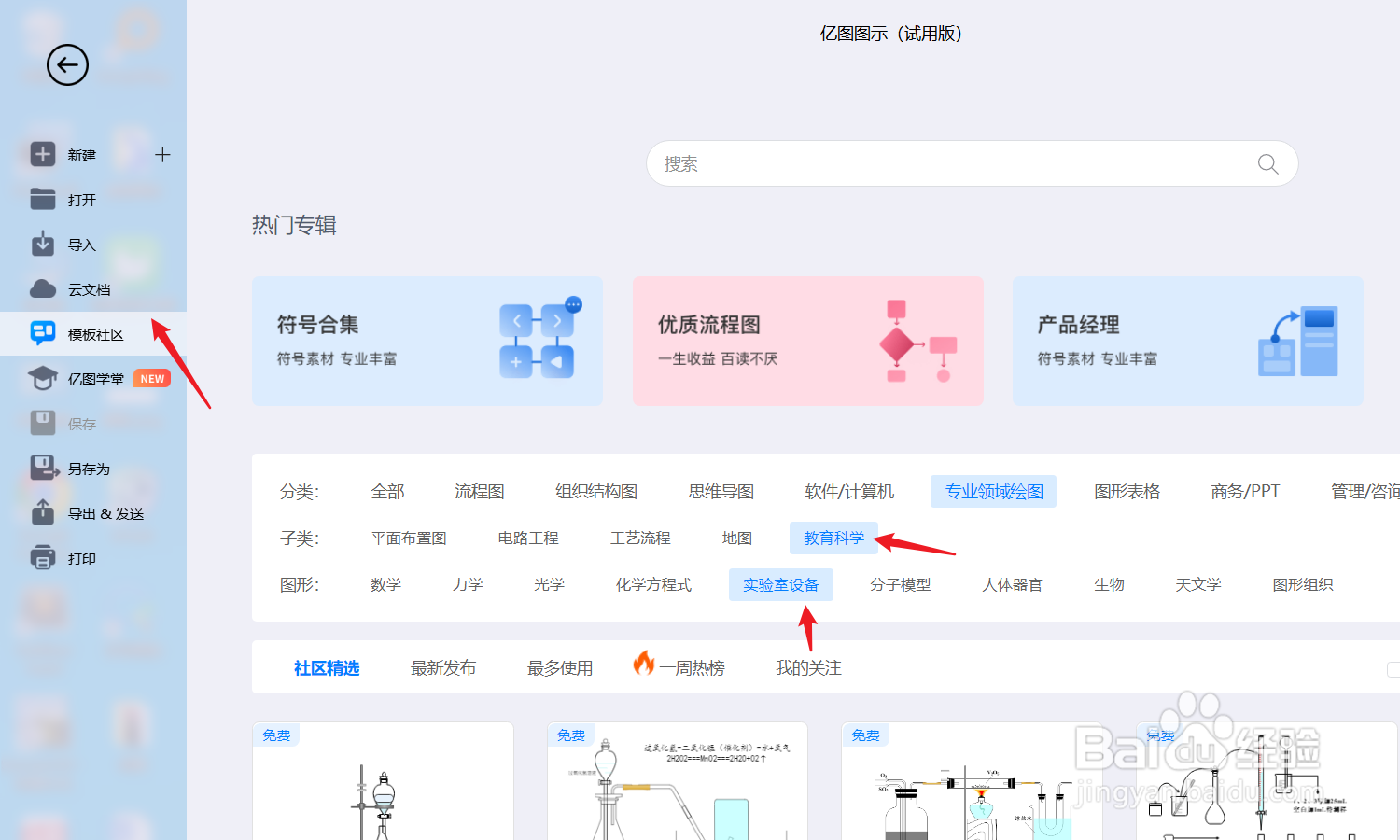Select the 导入 (Import) icon

click(43, 244)
